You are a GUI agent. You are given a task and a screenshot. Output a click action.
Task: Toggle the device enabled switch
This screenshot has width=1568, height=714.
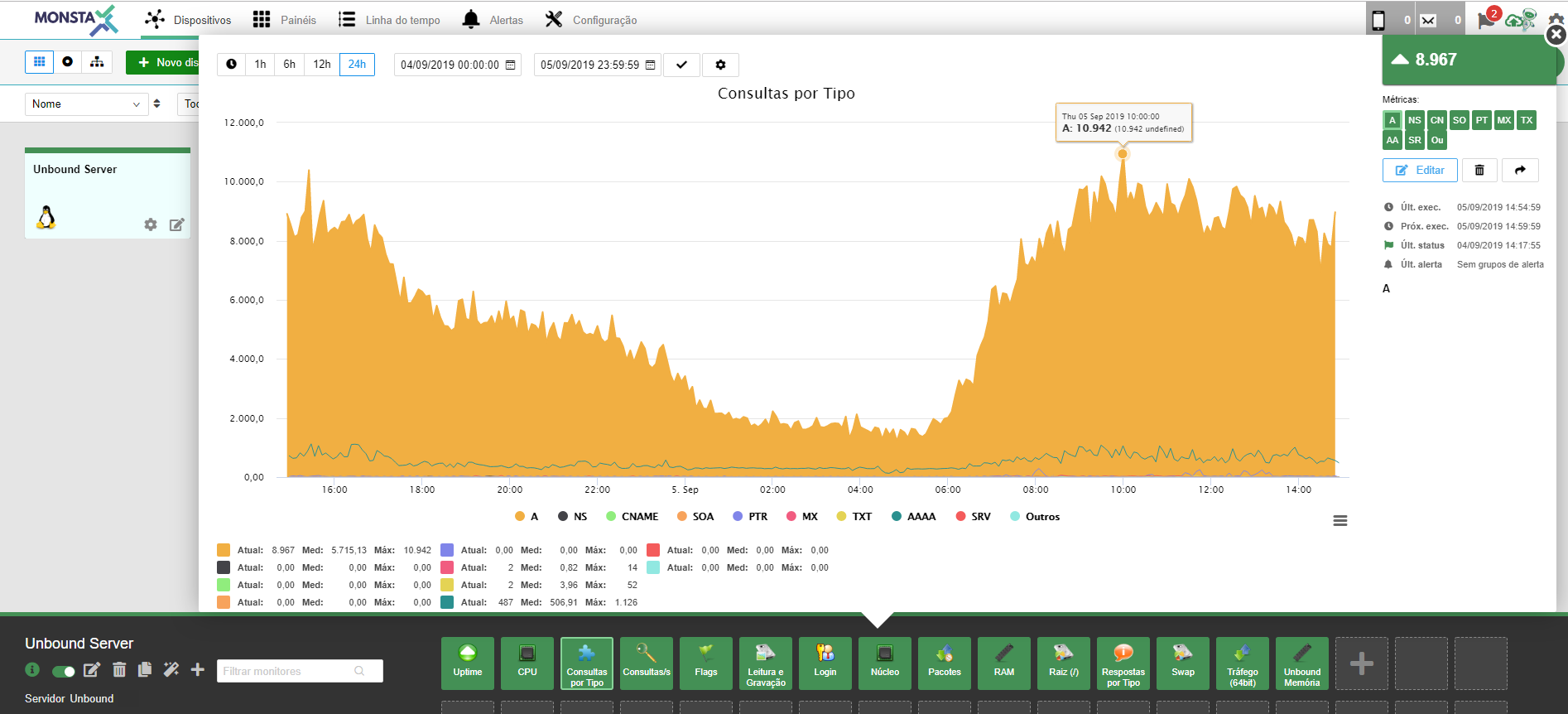tap(63, 671)
